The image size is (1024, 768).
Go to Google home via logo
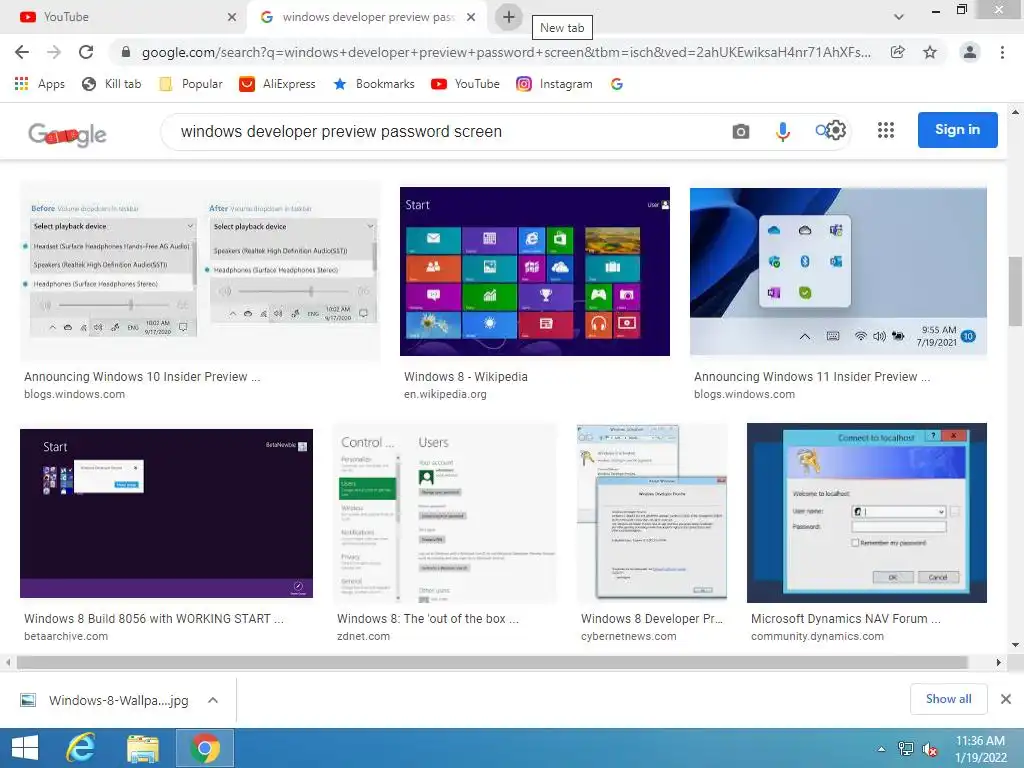click(x=67, y=134)
